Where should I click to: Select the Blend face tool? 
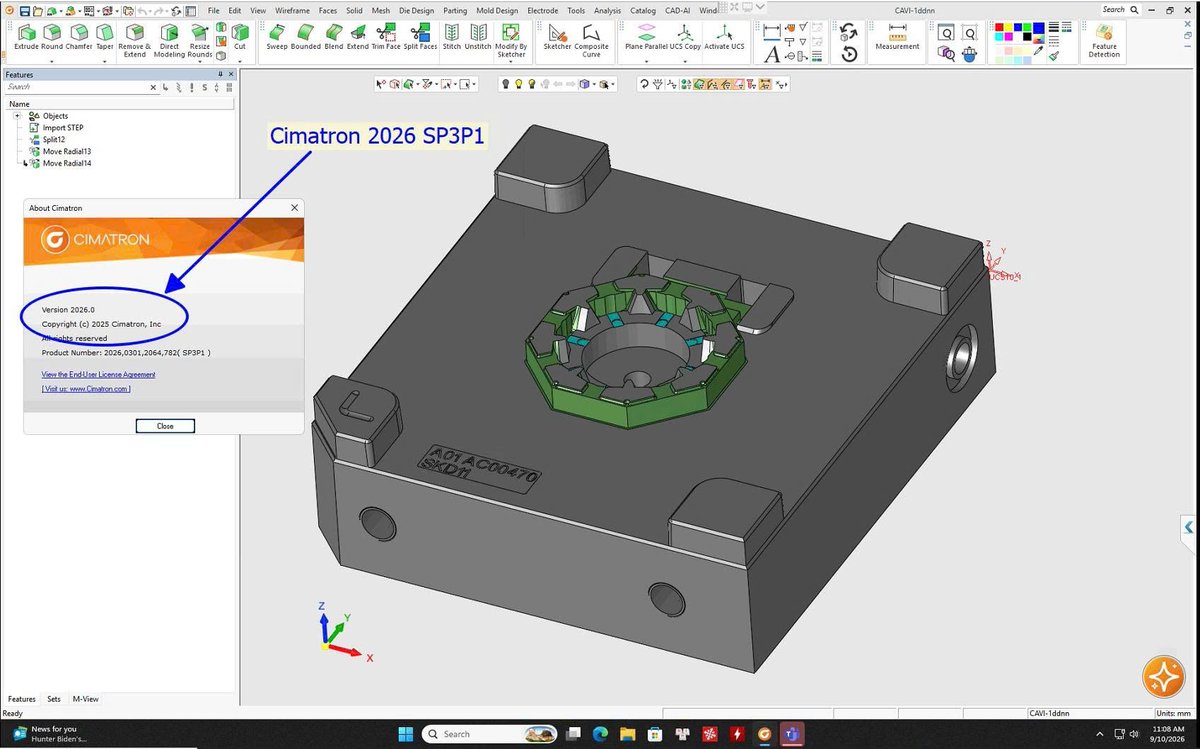point(333,38)
